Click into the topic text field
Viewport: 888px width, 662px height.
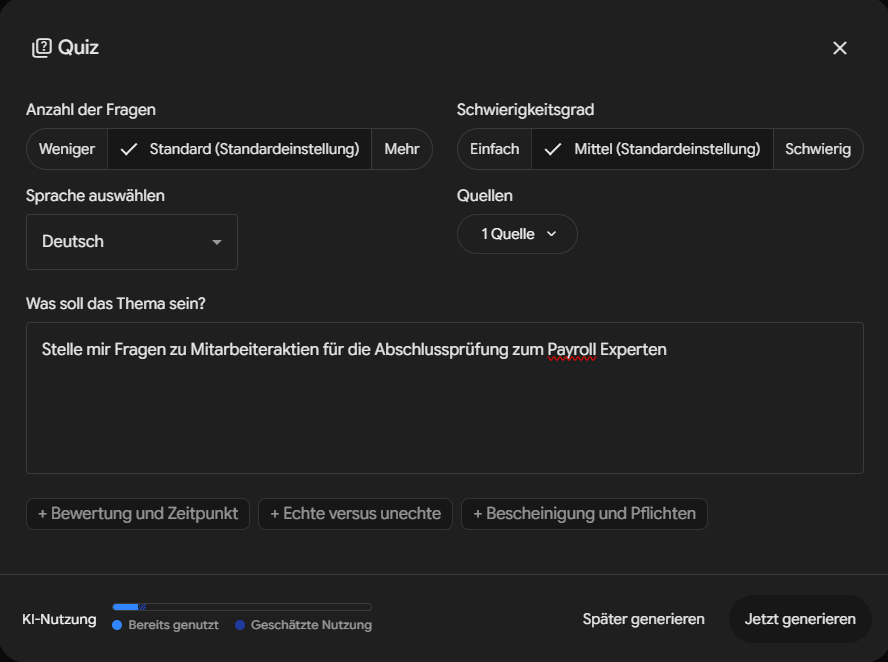(x=445, y=398)
